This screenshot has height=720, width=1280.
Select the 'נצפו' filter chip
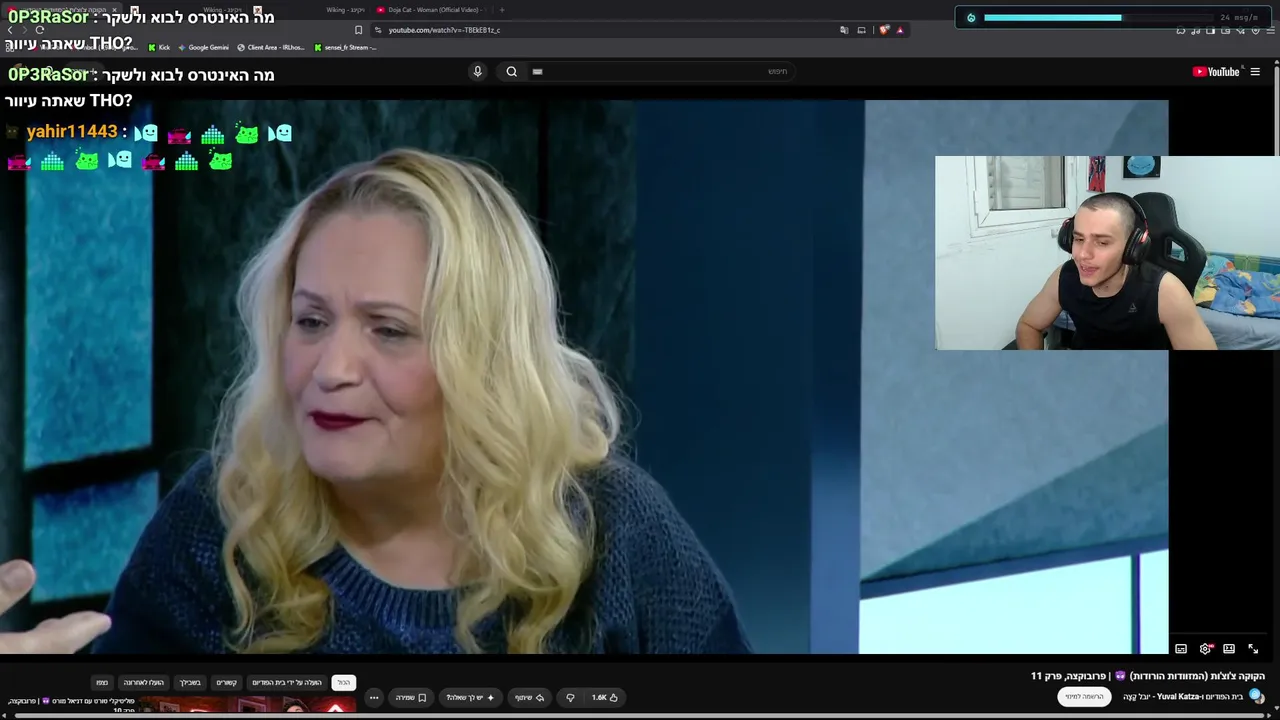click(x=102, y=682)
